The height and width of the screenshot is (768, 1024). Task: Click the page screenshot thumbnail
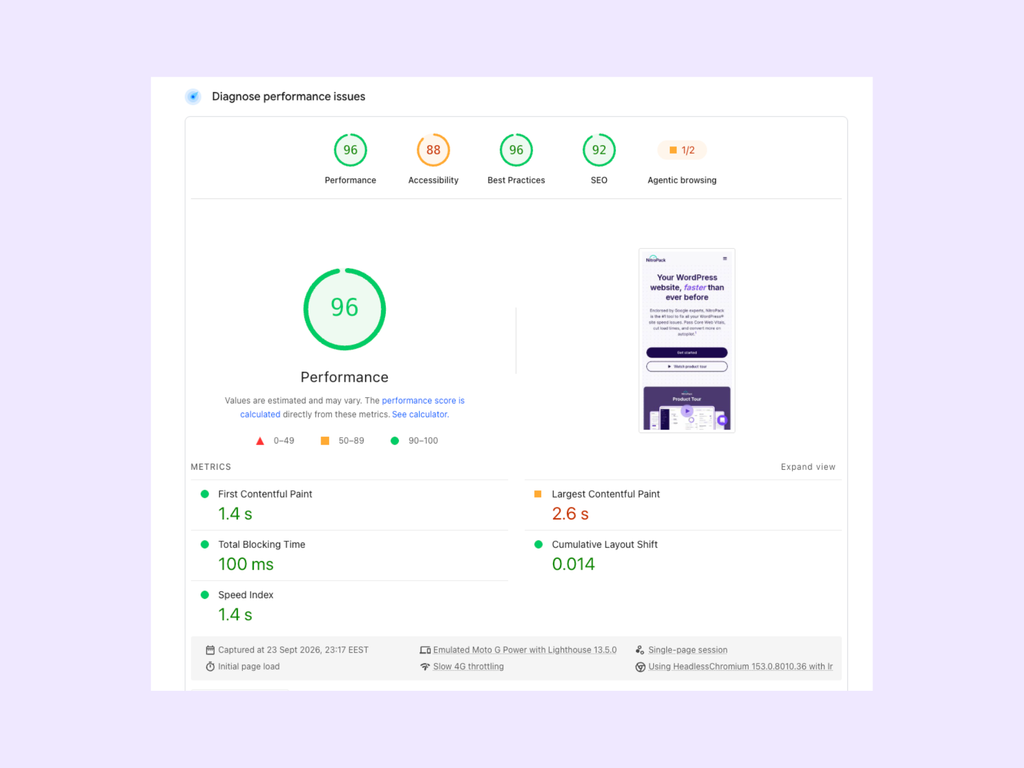coord(686,340)
